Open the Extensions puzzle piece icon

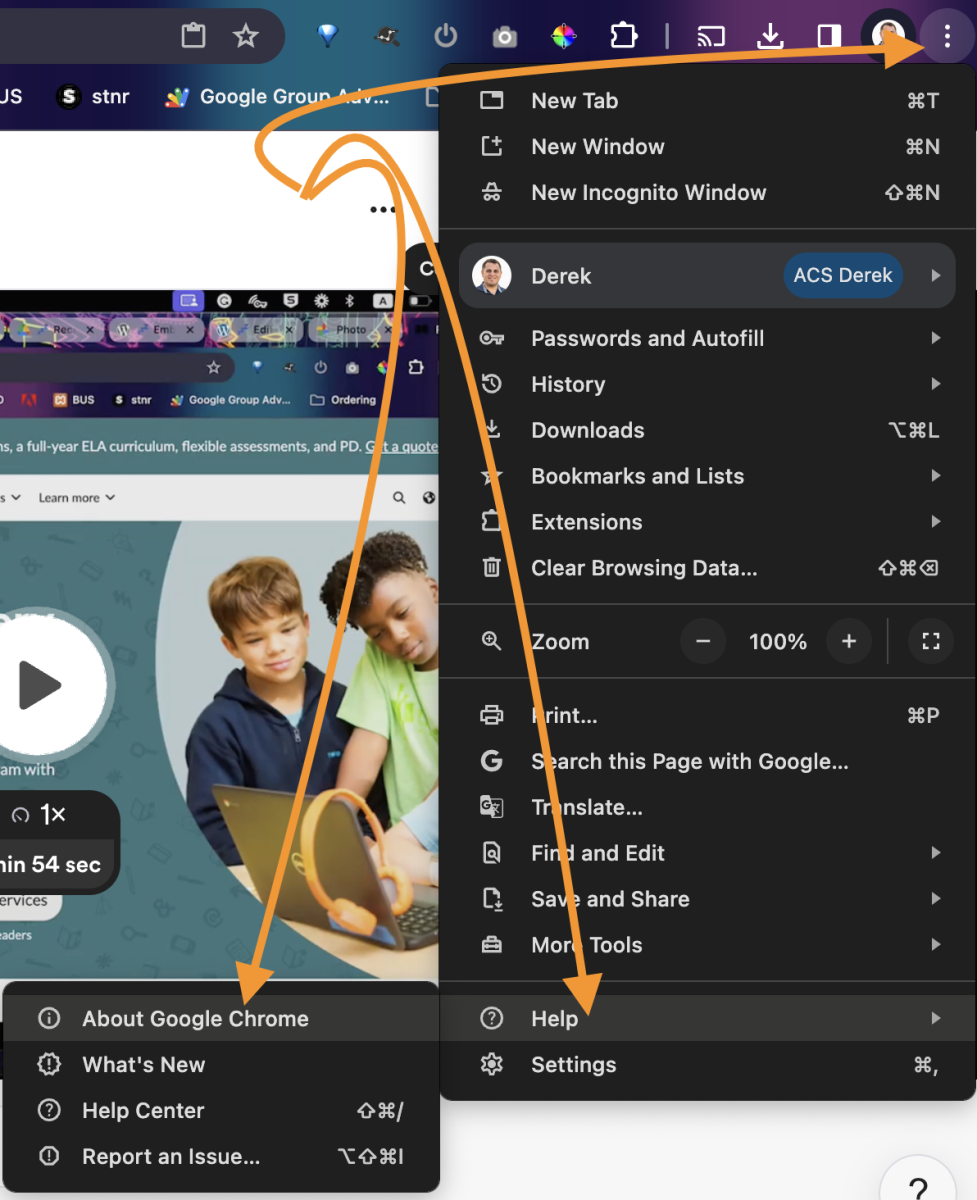pyautogui.click(x=624, y=37)
